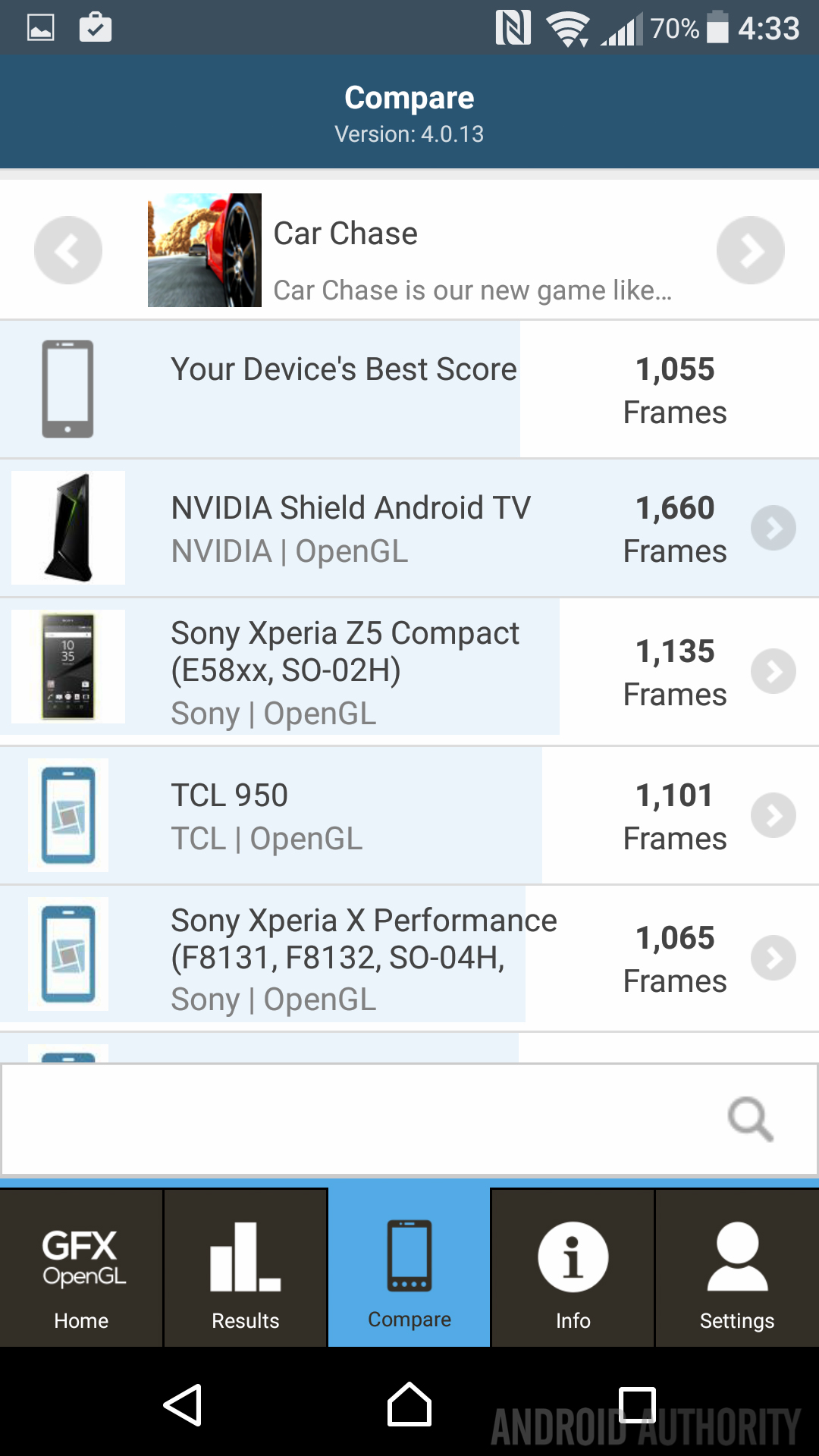Tap the TCL 950 placeholder phone icon
Image resolution: width=819 pixels, height=1456 pixels.
(68, 815)
